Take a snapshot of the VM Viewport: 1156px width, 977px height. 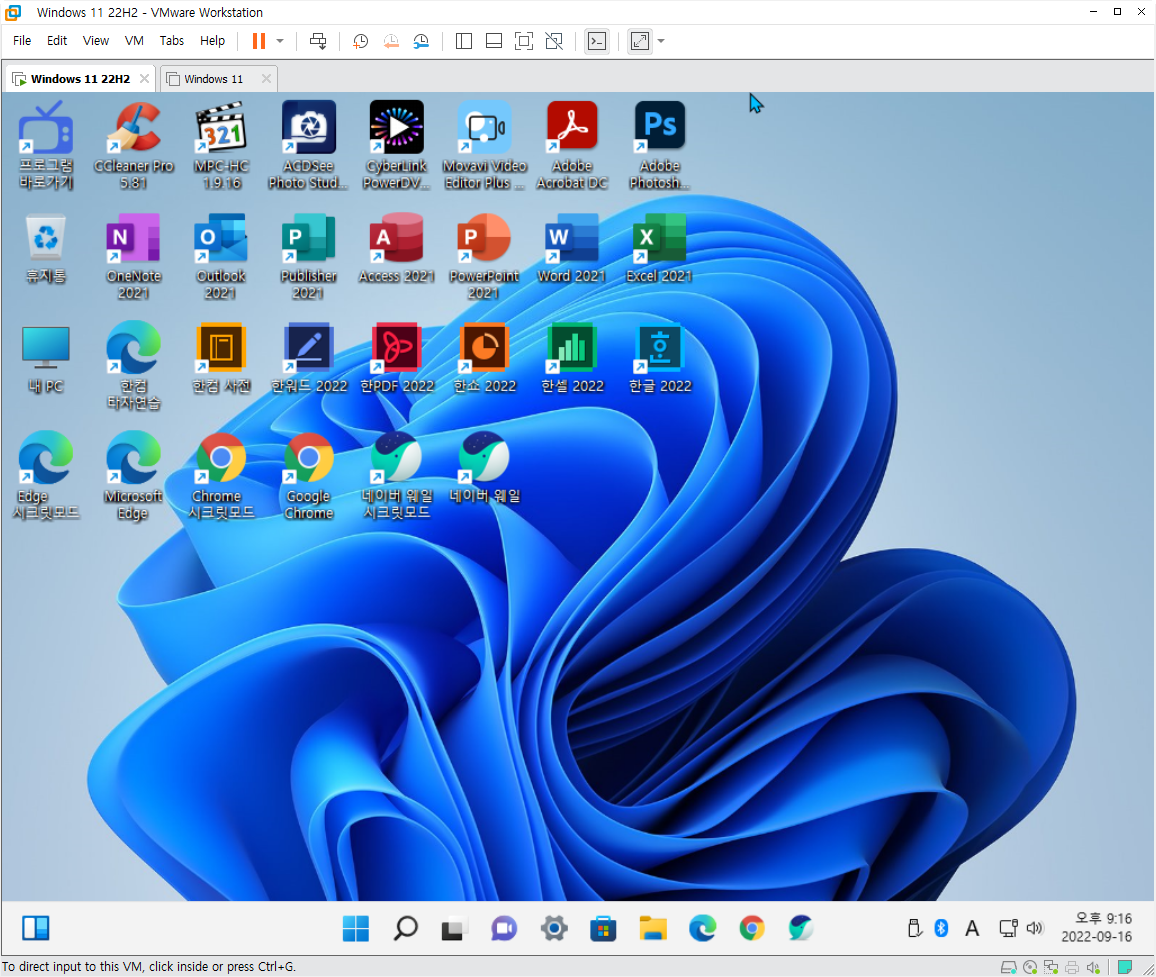tap(361, 41)
